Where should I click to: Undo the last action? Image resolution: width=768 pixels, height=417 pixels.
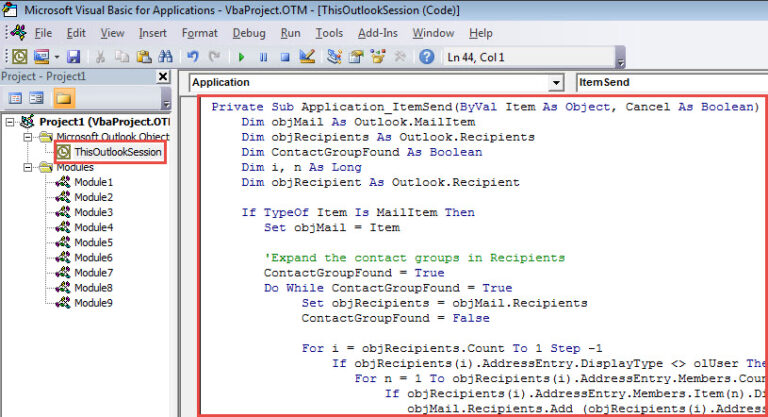tap(192, 57)
